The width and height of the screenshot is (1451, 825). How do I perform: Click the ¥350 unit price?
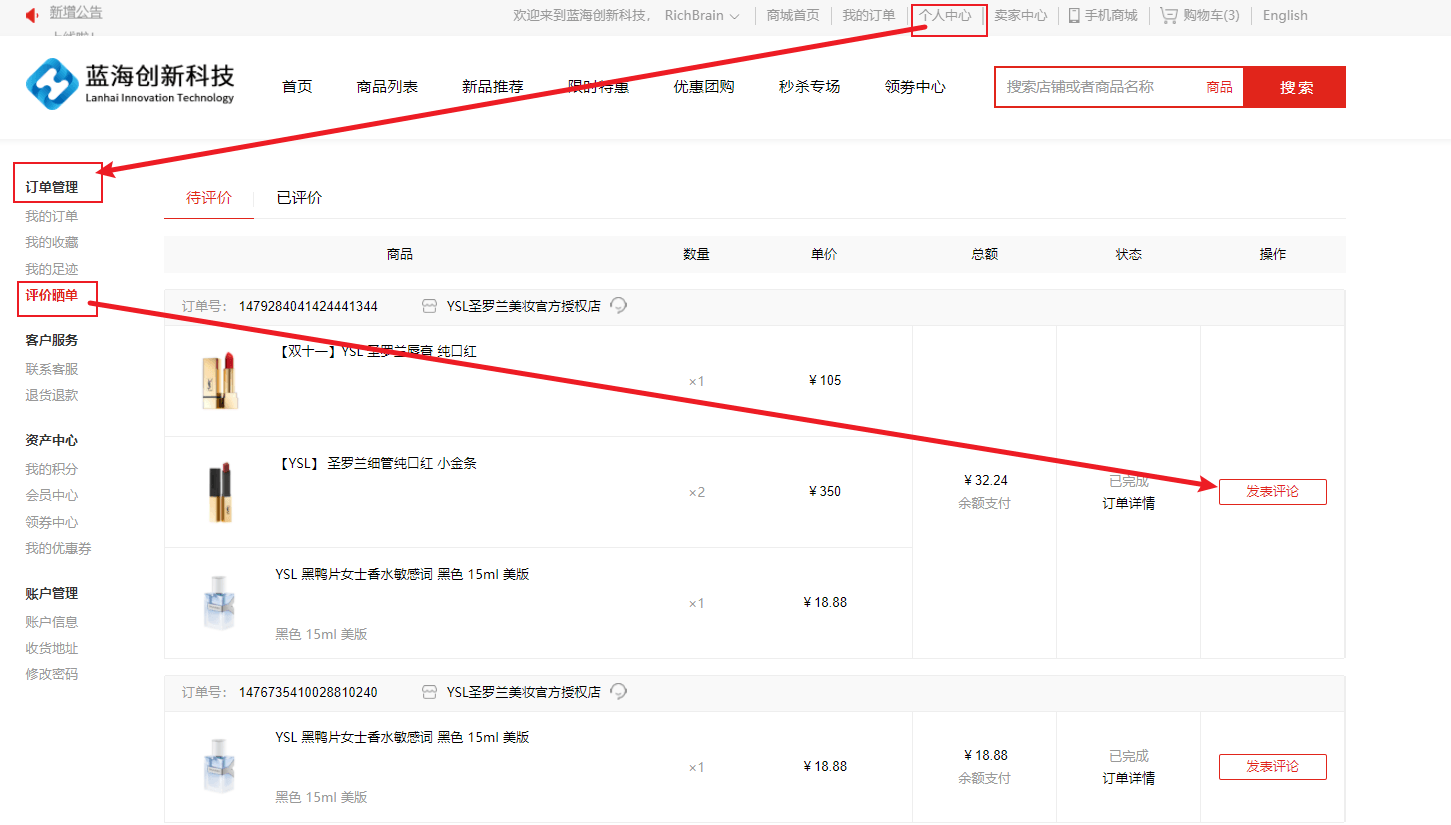click(825, 491)
